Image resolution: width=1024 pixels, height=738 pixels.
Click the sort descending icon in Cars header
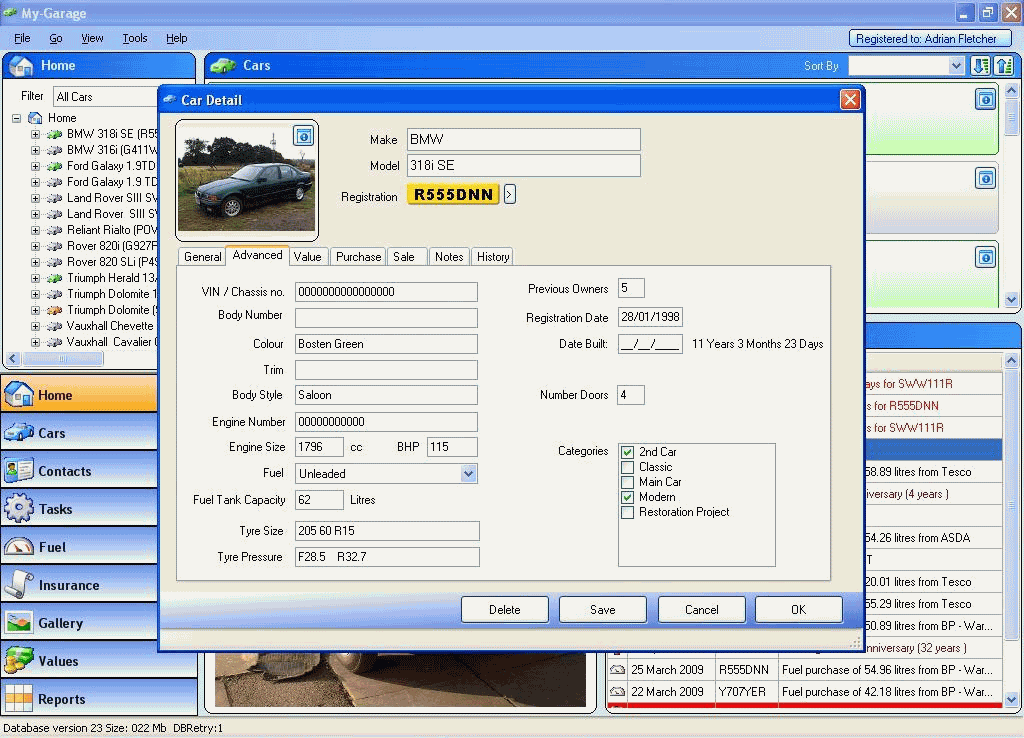(x=981, y=65)
